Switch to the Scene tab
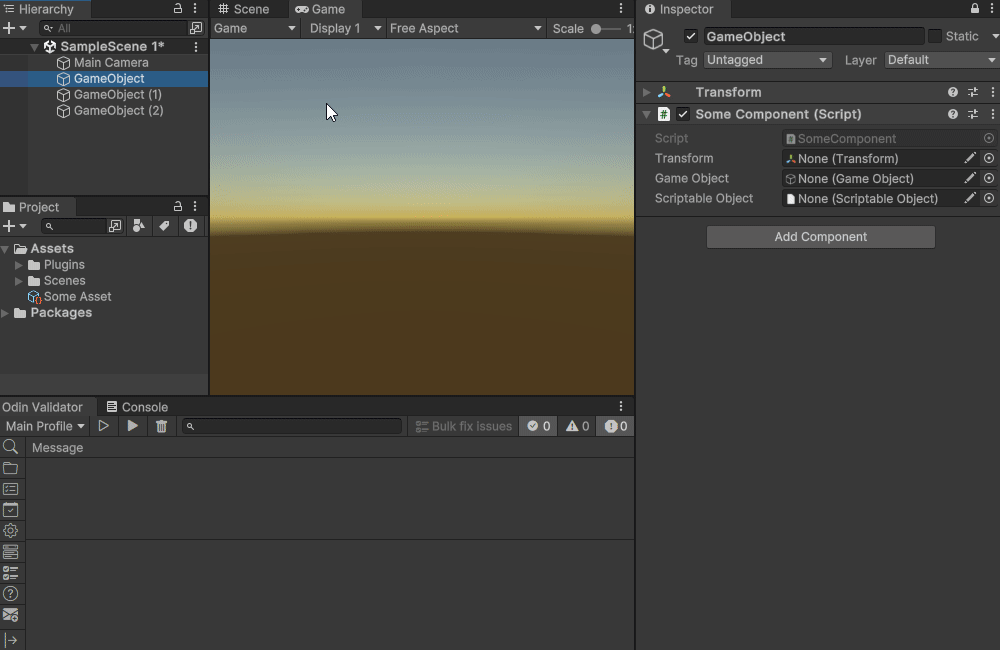 [243, 9]
